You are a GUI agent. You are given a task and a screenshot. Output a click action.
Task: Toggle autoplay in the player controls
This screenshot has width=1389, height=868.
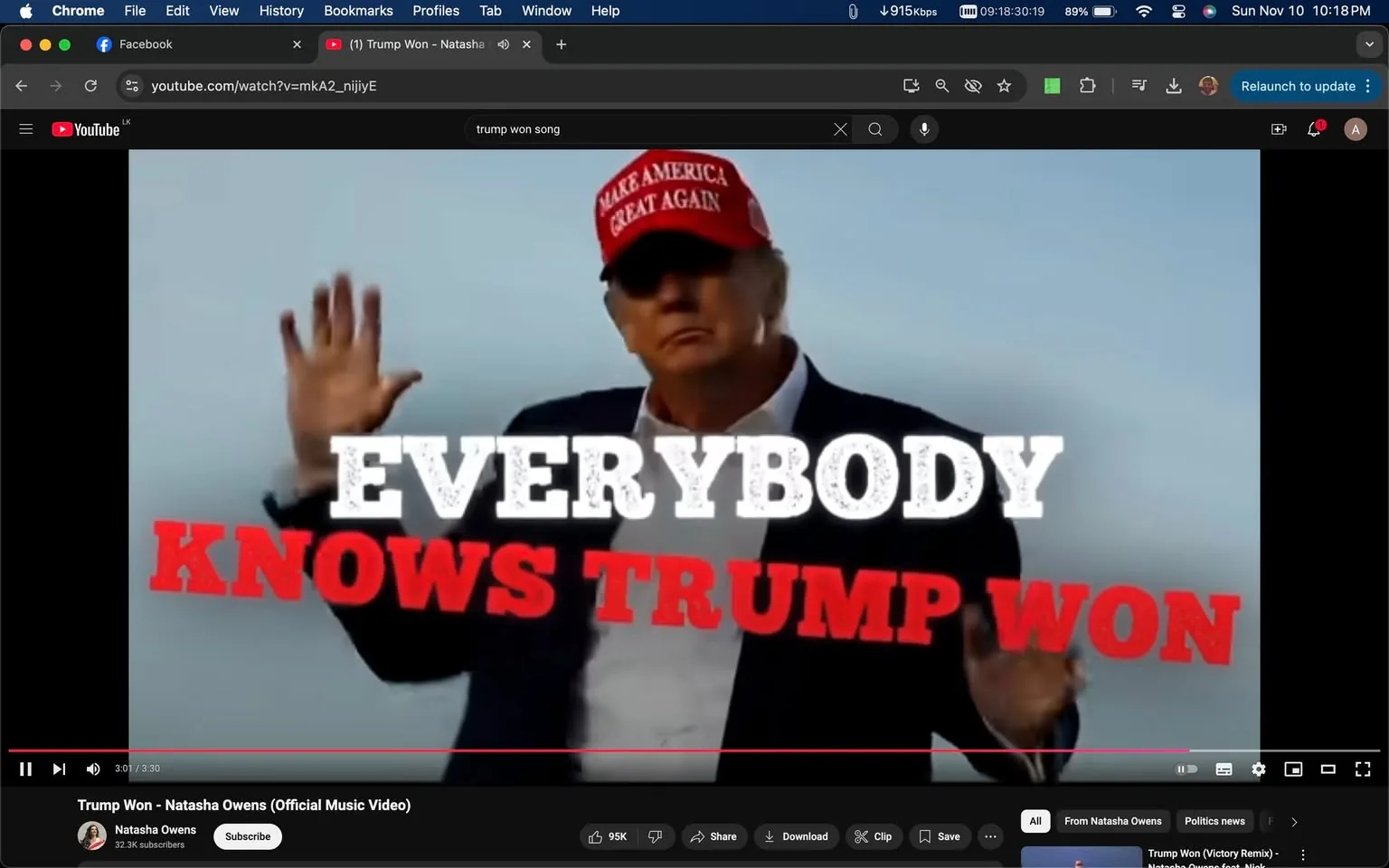pyautogui.click(x=1186, y=769)
